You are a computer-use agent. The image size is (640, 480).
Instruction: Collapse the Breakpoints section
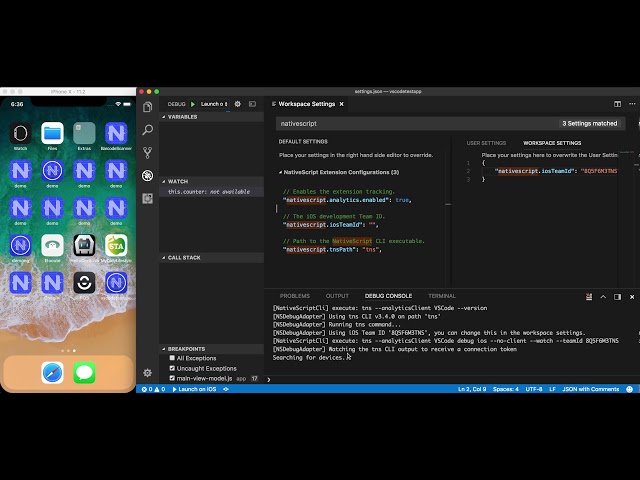pyautogui.click(x=211, y=349)
